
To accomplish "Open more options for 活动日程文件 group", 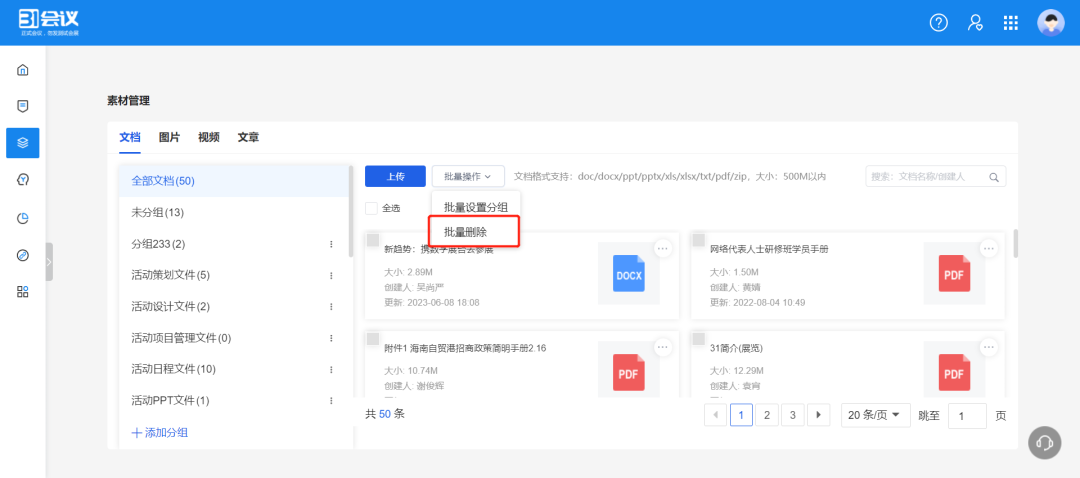I will (x=331, y=369).
